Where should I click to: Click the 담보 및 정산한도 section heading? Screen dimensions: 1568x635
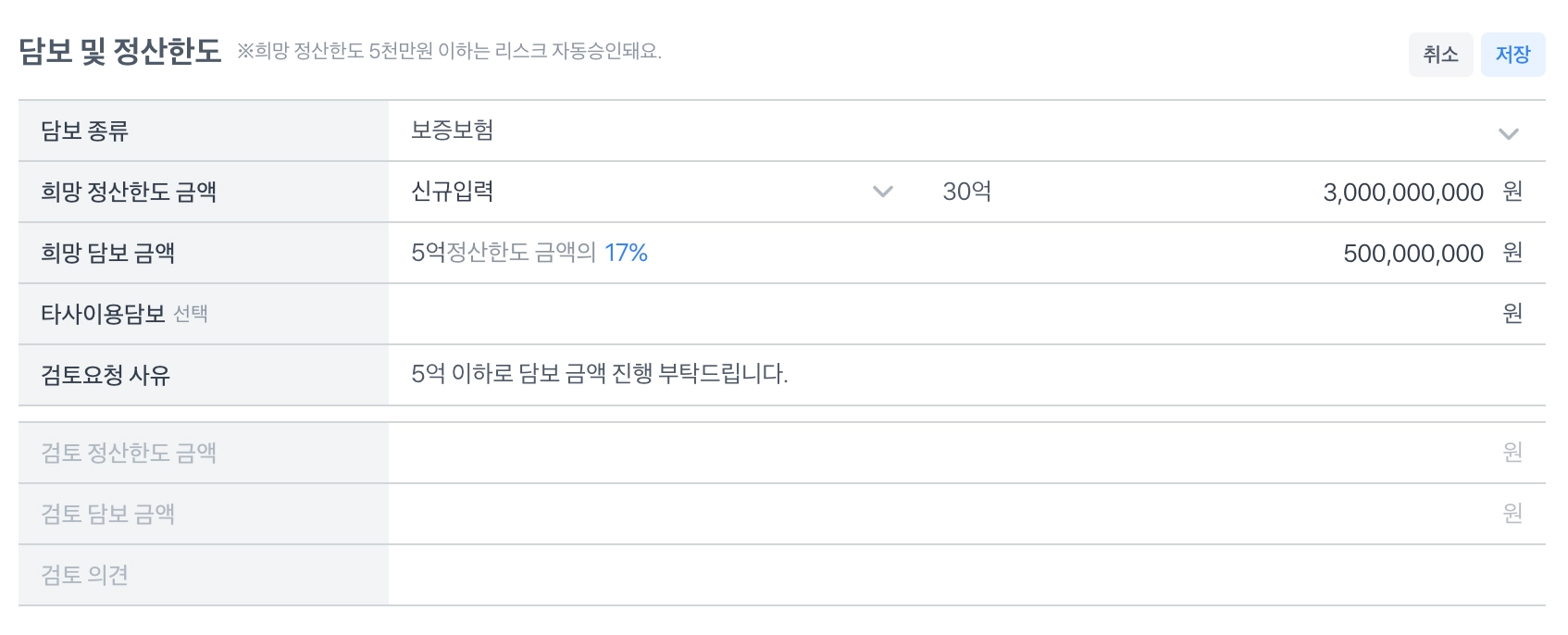[120, 52]
